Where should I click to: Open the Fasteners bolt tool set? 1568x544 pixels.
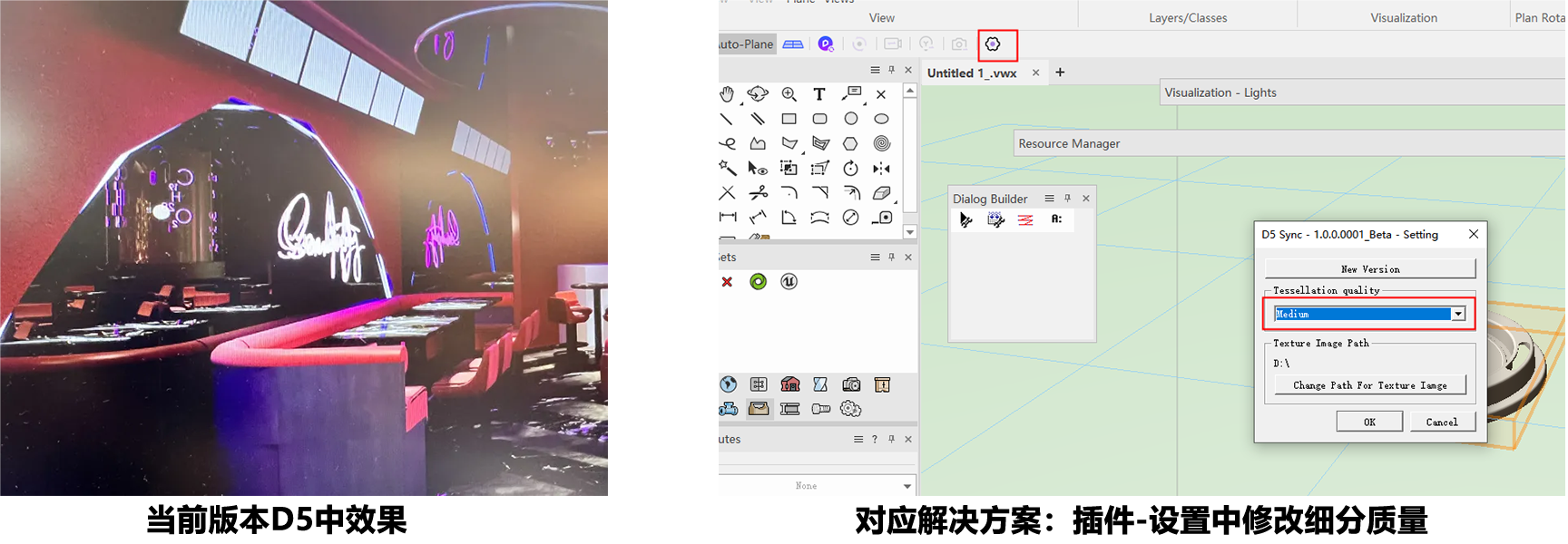coord(821,409)
